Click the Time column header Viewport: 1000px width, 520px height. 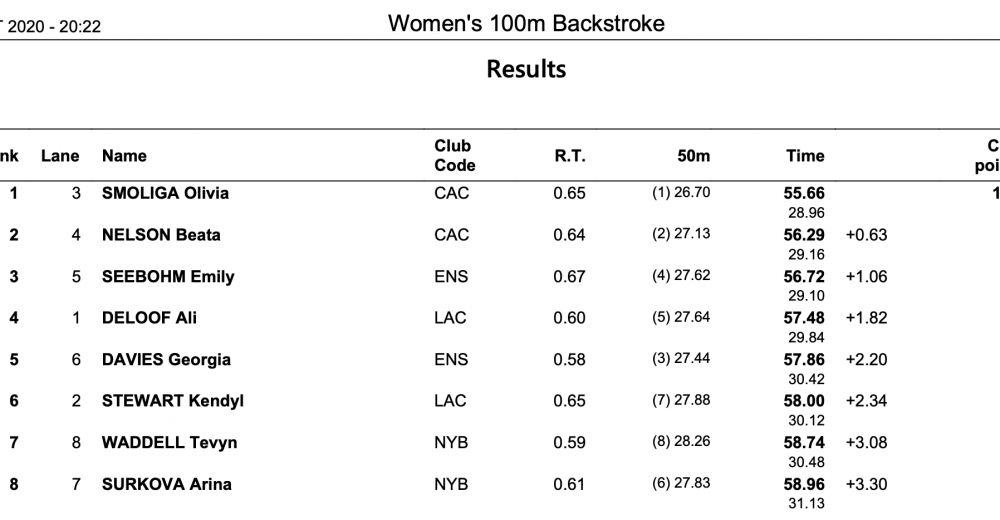805,156
